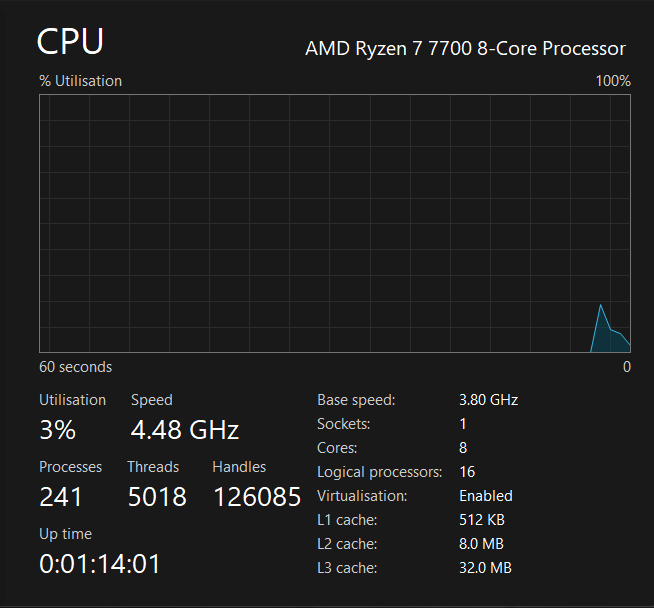This screenshot has height=608, width=654.
Task: Click the L2 cache 8.0 MB value
Action: (x=481, y=544)
